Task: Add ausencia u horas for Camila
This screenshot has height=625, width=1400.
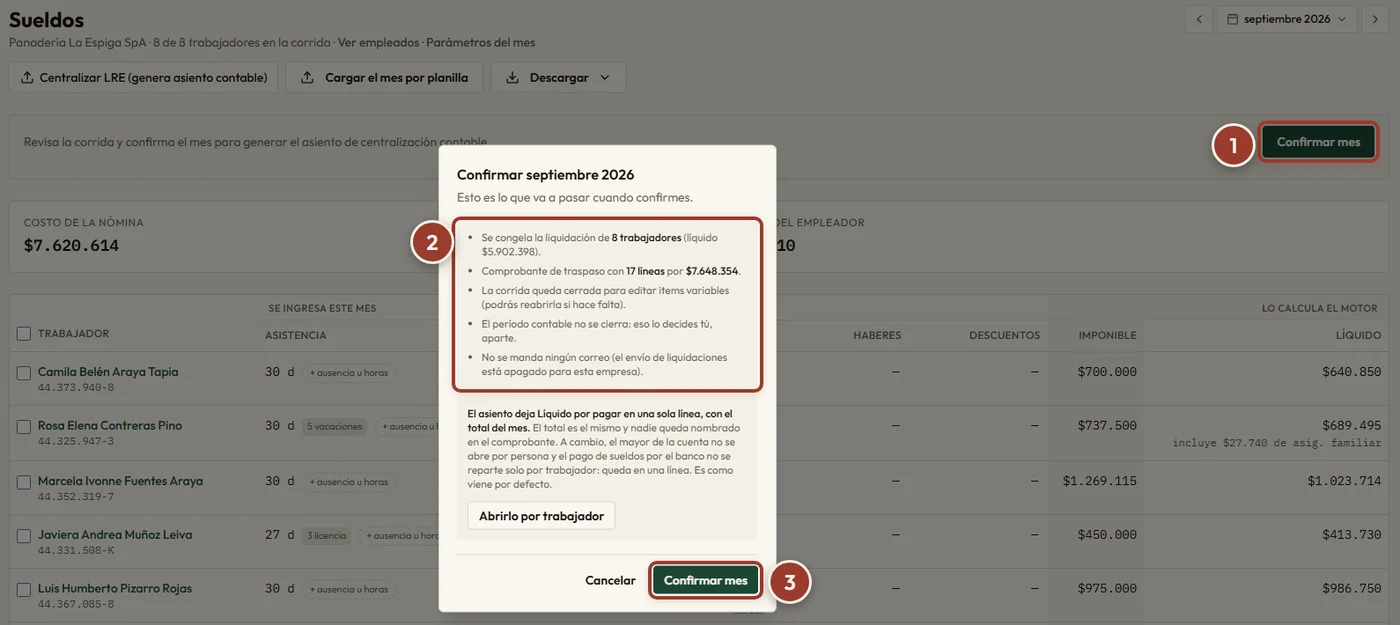Action: [x=348, y=373]
